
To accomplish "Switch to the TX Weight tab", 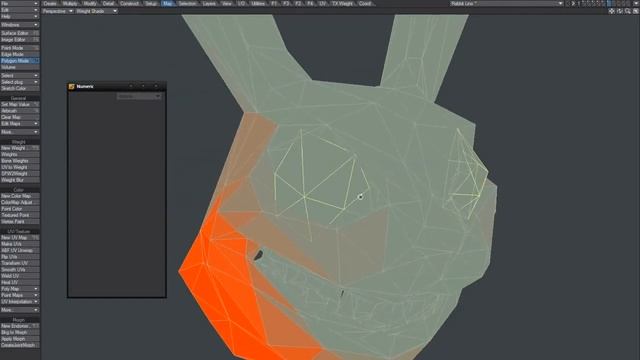I will 342,3.
